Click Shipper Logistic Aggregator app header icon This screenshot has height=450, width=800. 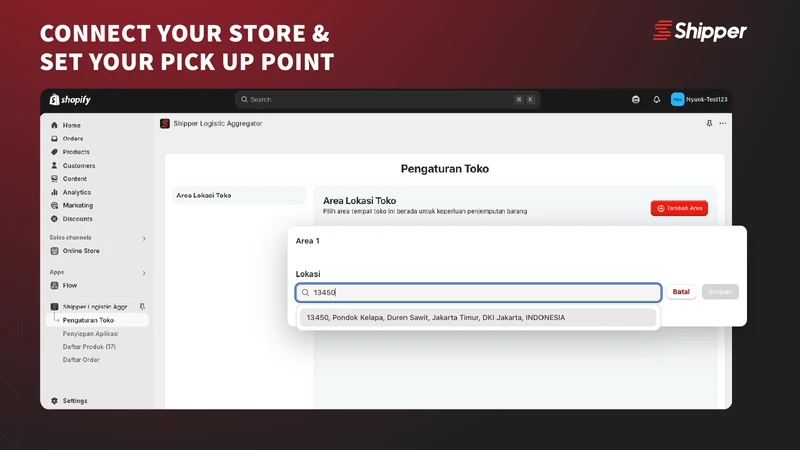tap(165, 123)
